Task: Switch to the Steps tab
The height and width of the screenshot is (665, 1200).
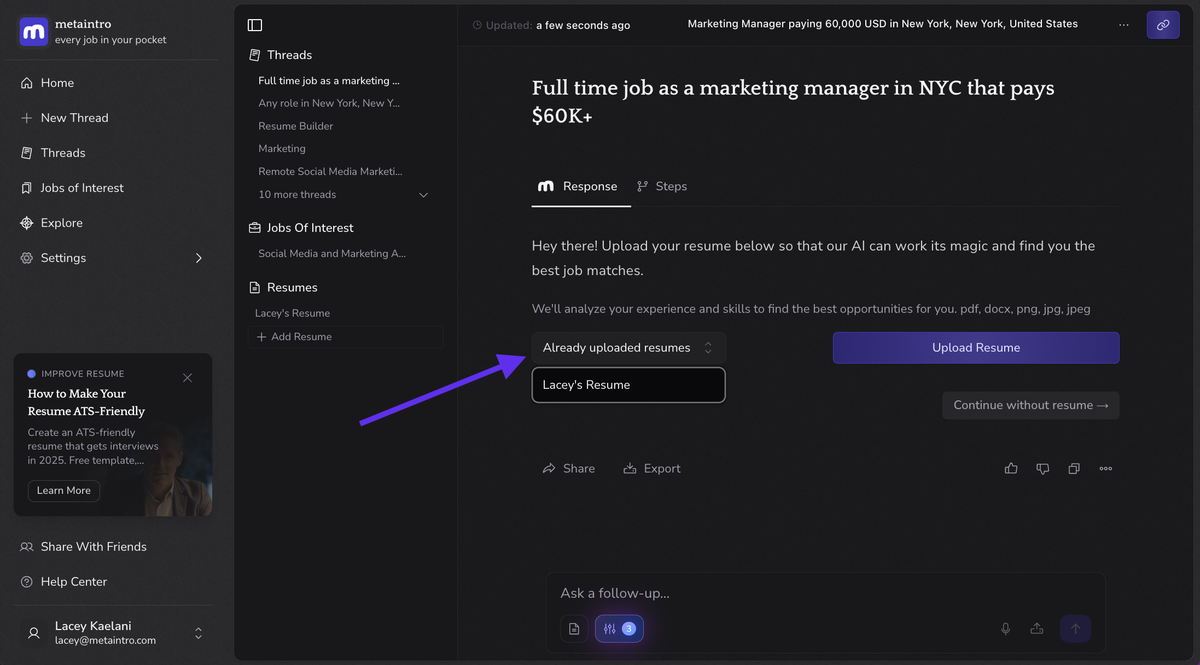Action: click(x=662, y=187)
